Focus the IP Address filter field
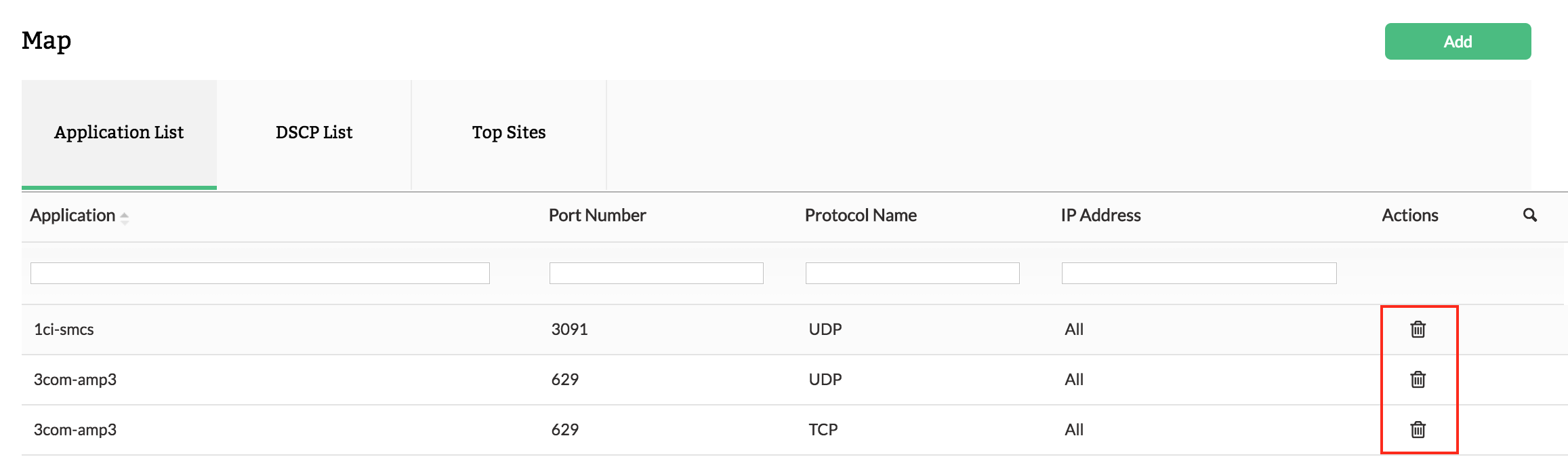The height and width of the screenshot is (457, 1568). point(1199,273)
